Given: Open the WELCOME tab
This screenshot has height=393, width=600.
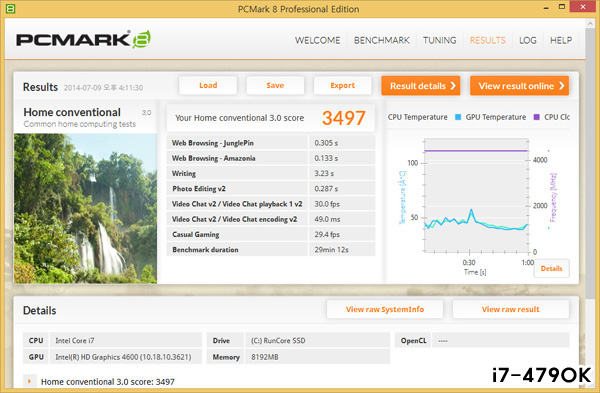Looking at the screenshot, I should 317,40.
